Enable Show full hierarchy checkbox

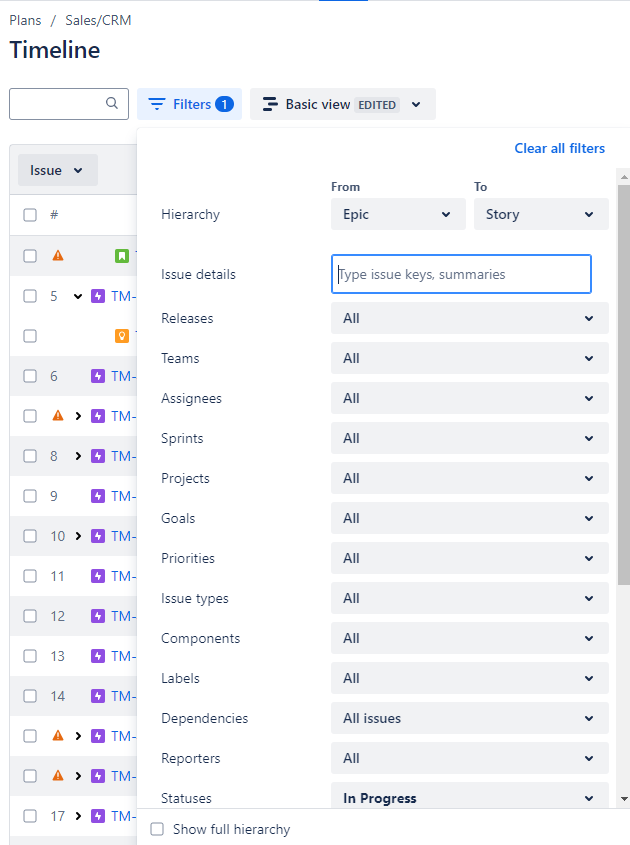157,829
